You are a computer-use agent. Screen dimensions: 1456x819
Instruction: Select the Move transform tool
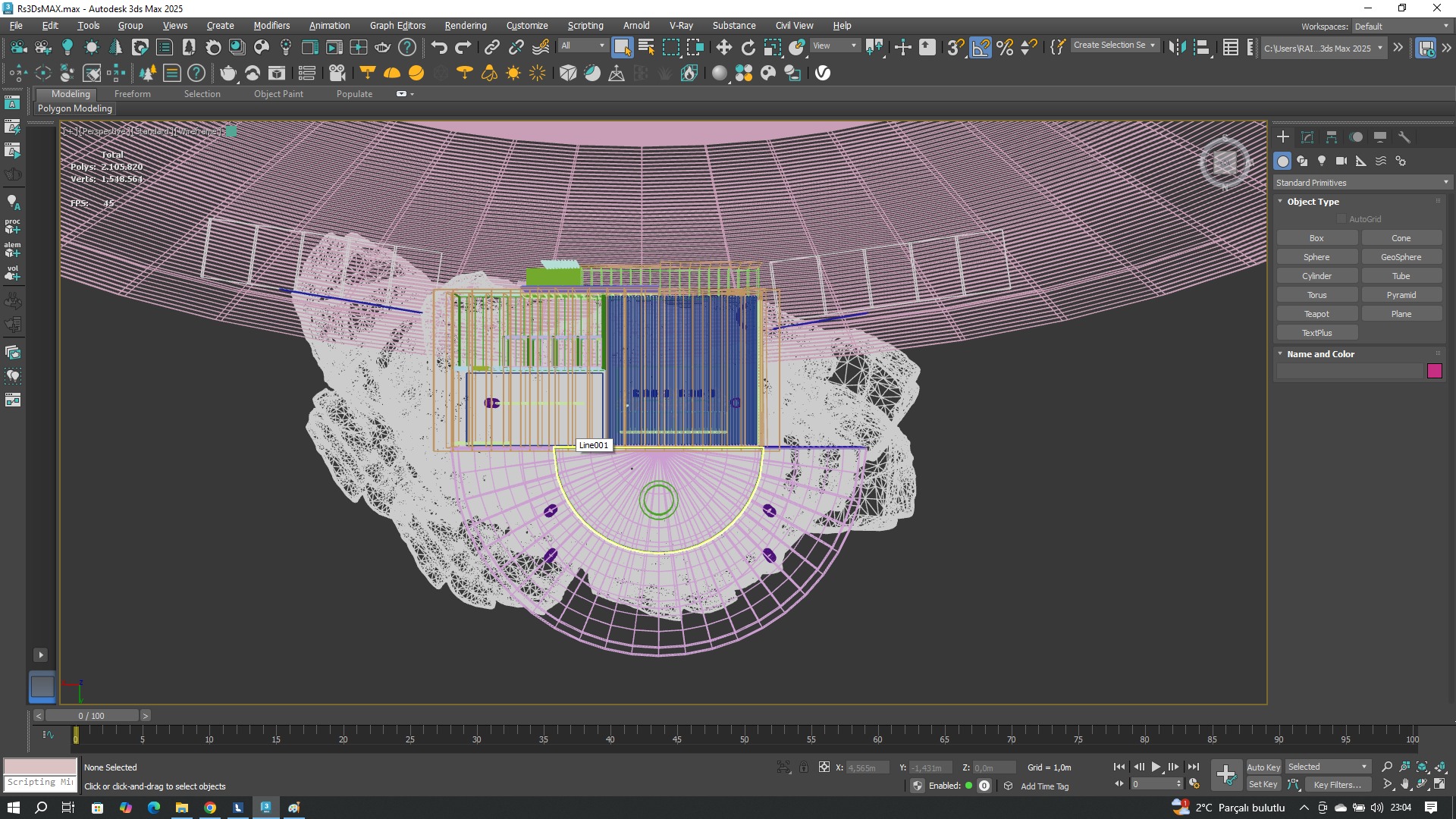(723, 48)
